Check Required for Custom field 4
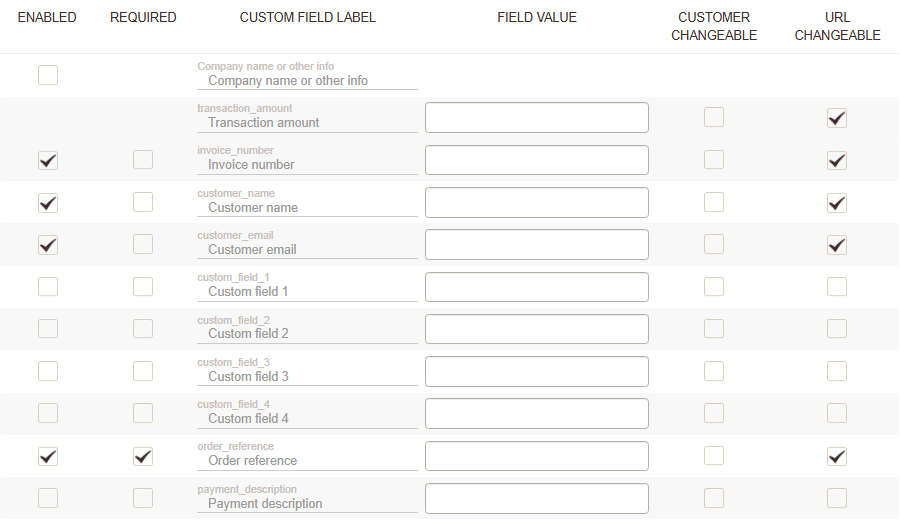900x520 pixels. [143, 413]
